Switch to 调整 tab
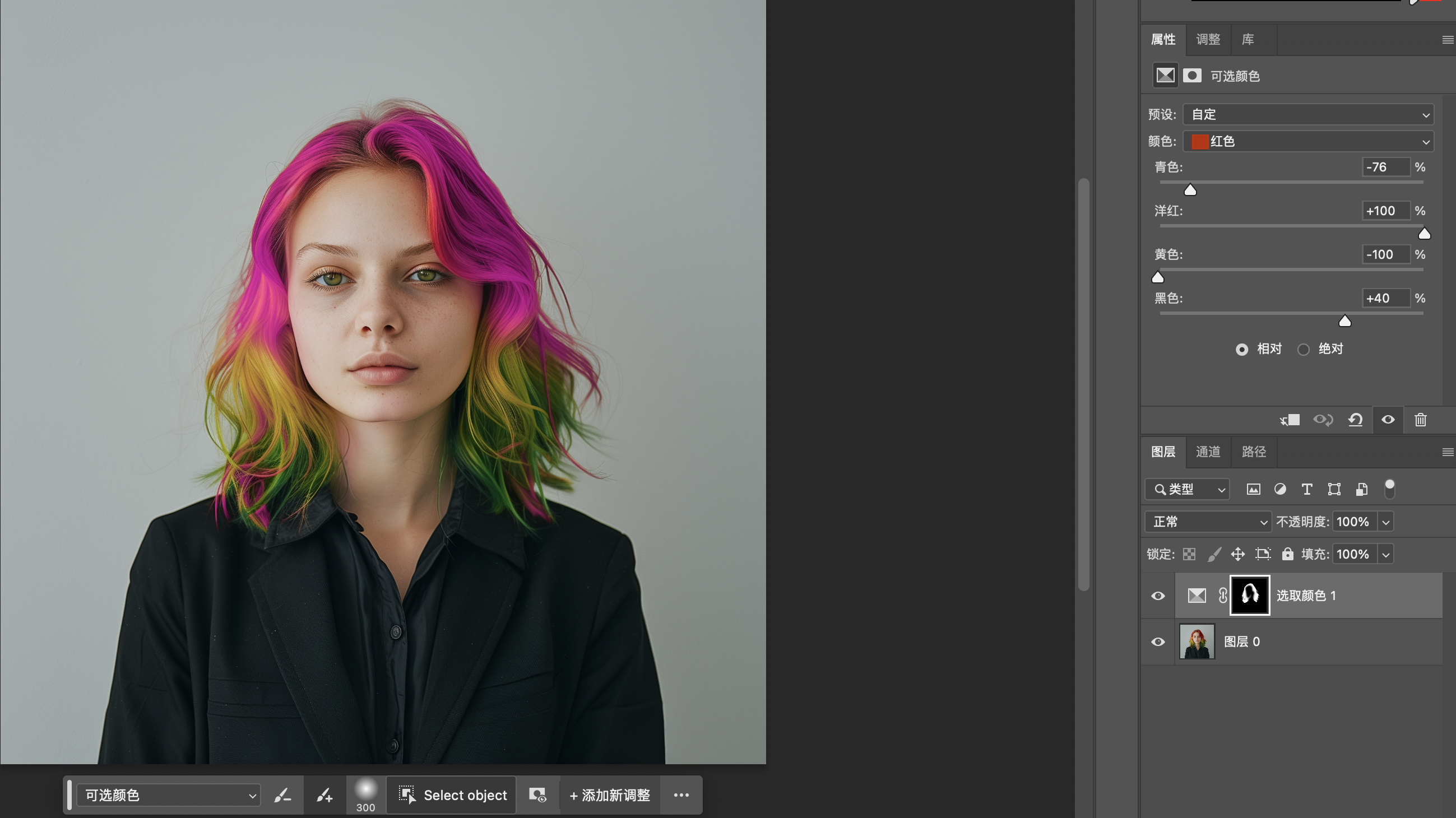Image resolution: width=1456 pixels, height=818 pixels. point(1208,40)
